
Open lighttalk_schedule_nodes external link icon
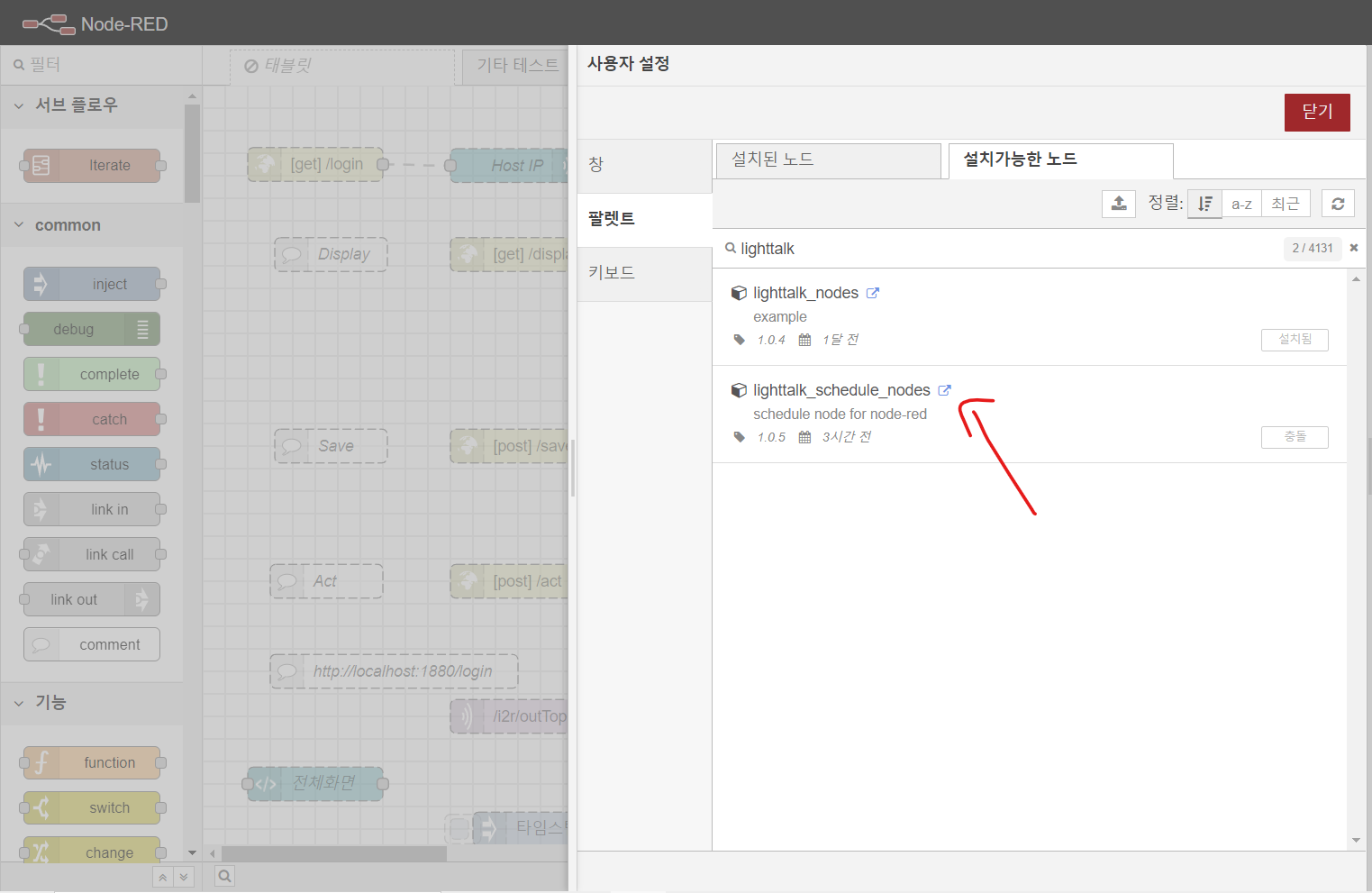944,390
